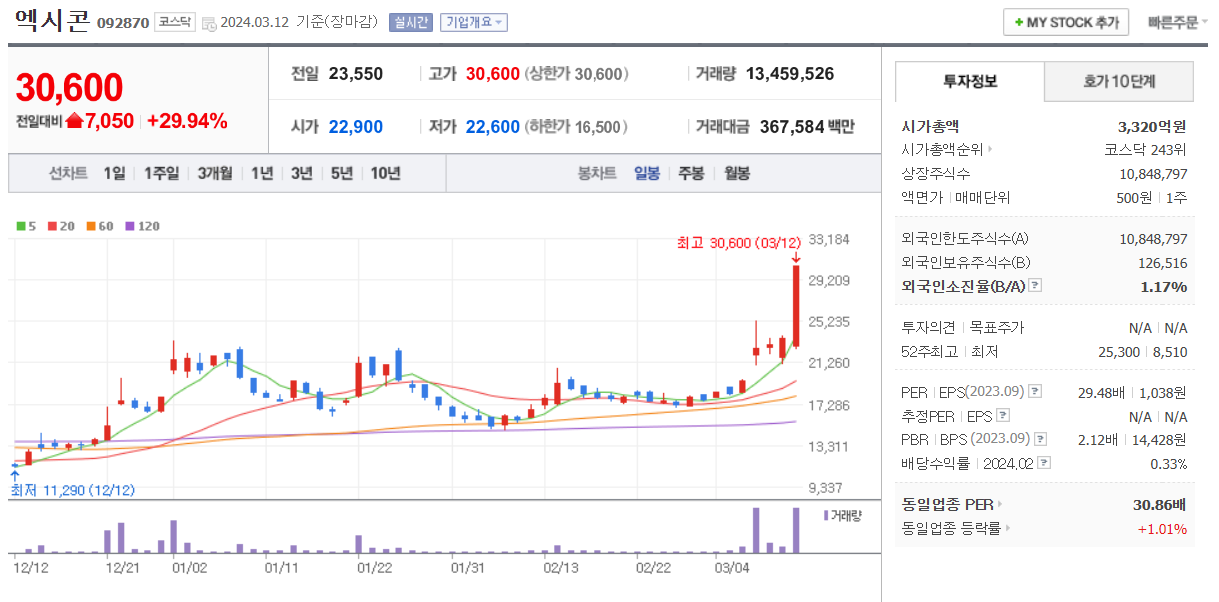Select the 월봉 monthly candle chart
The height and width of the screenshot is (602, 1219).
click(737, 173)
